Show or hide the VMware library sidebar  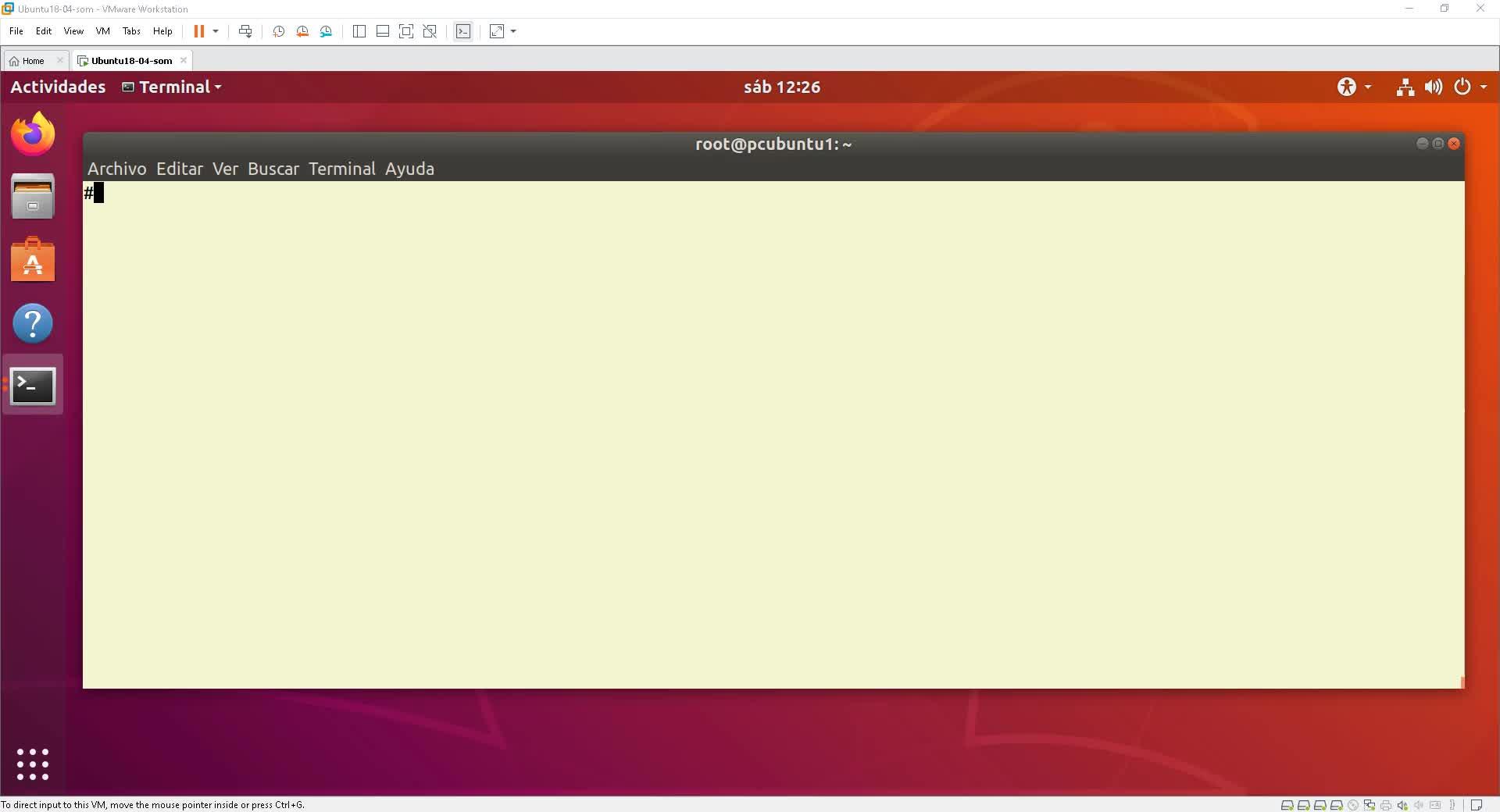pyautogui.click(x=359, y=31)
